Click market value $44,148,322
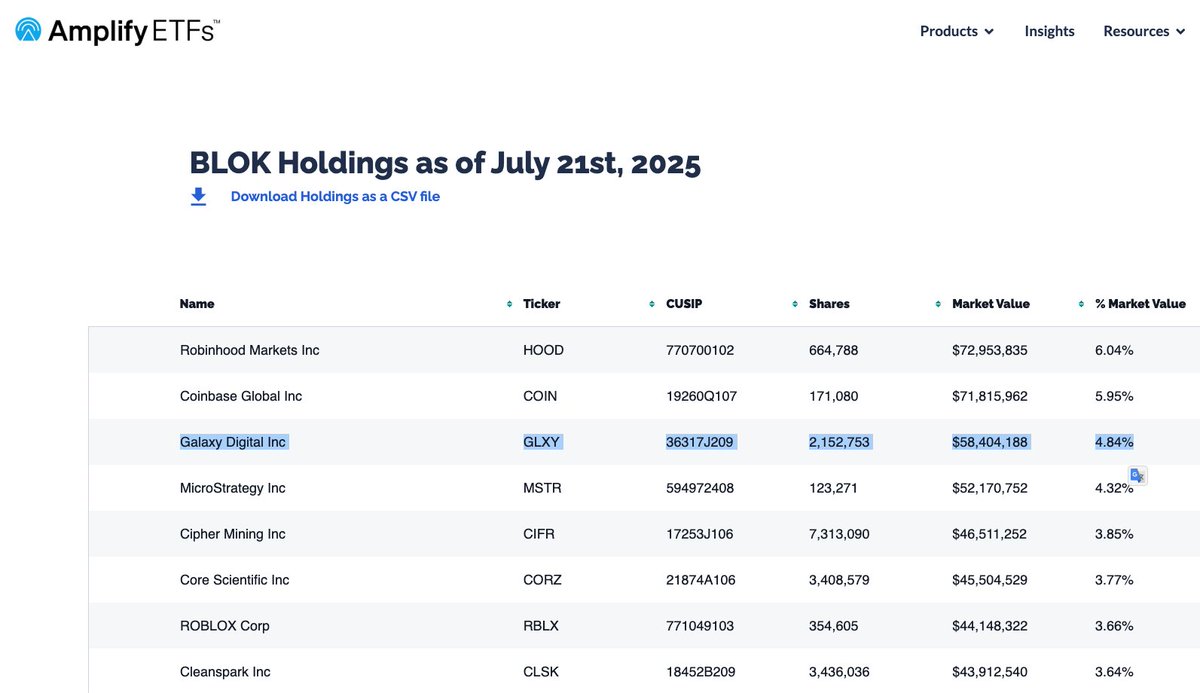 pyautogui.click(x=990, y=626)
